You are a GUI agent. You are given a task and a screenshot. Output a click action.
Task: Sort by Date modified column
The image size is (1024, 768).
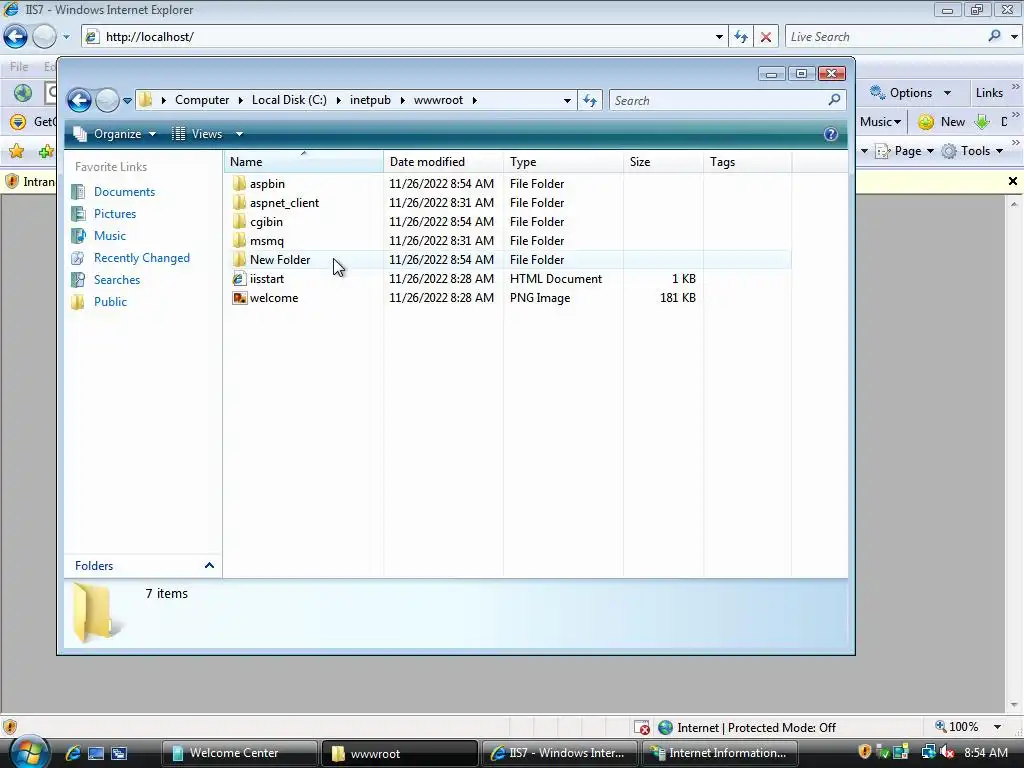(443, 162)
